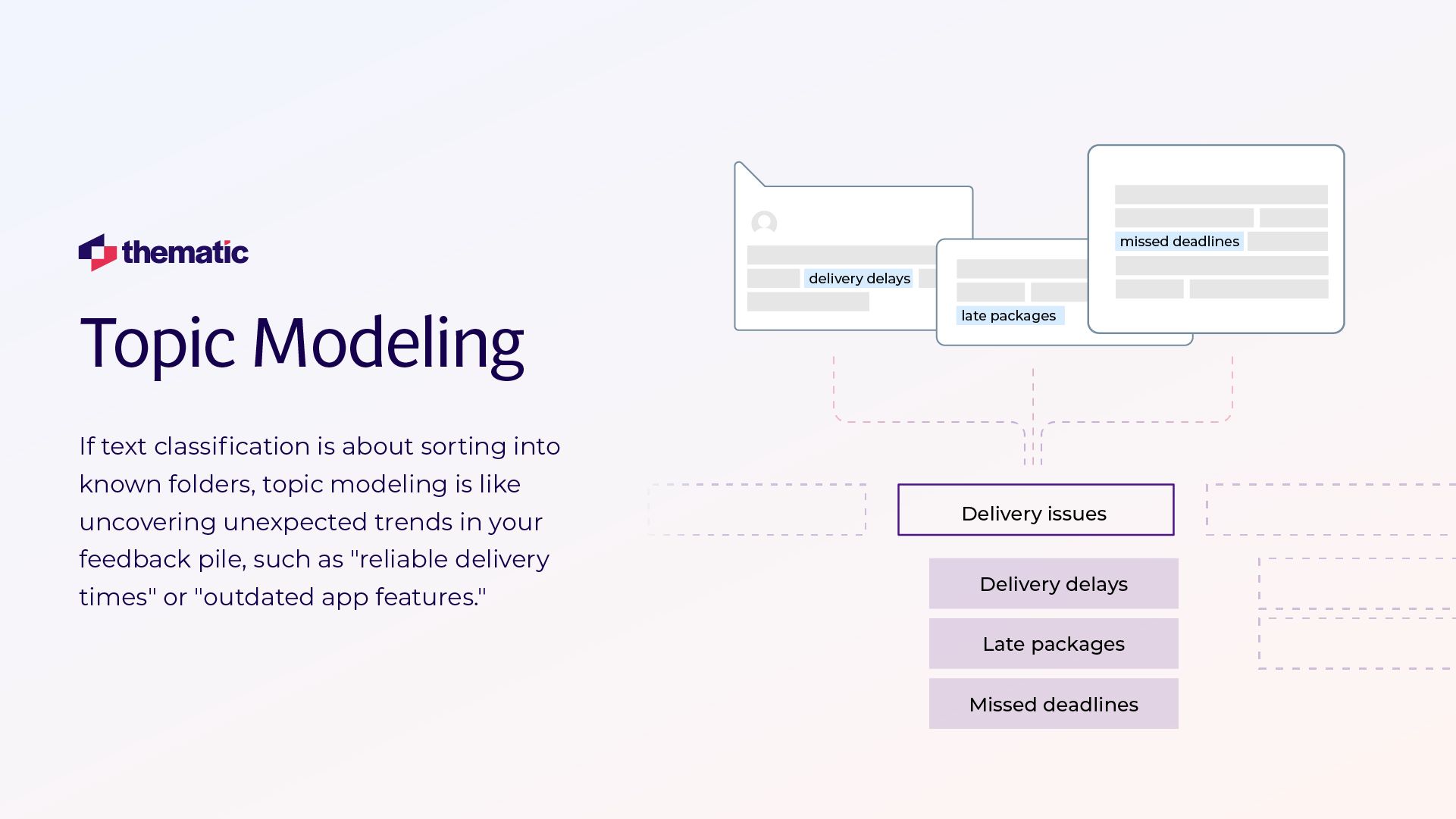The height and width of the screenshot is (819, 1456).
Task: Click the browser window icon on right
Action: [x=1215, y=238]
